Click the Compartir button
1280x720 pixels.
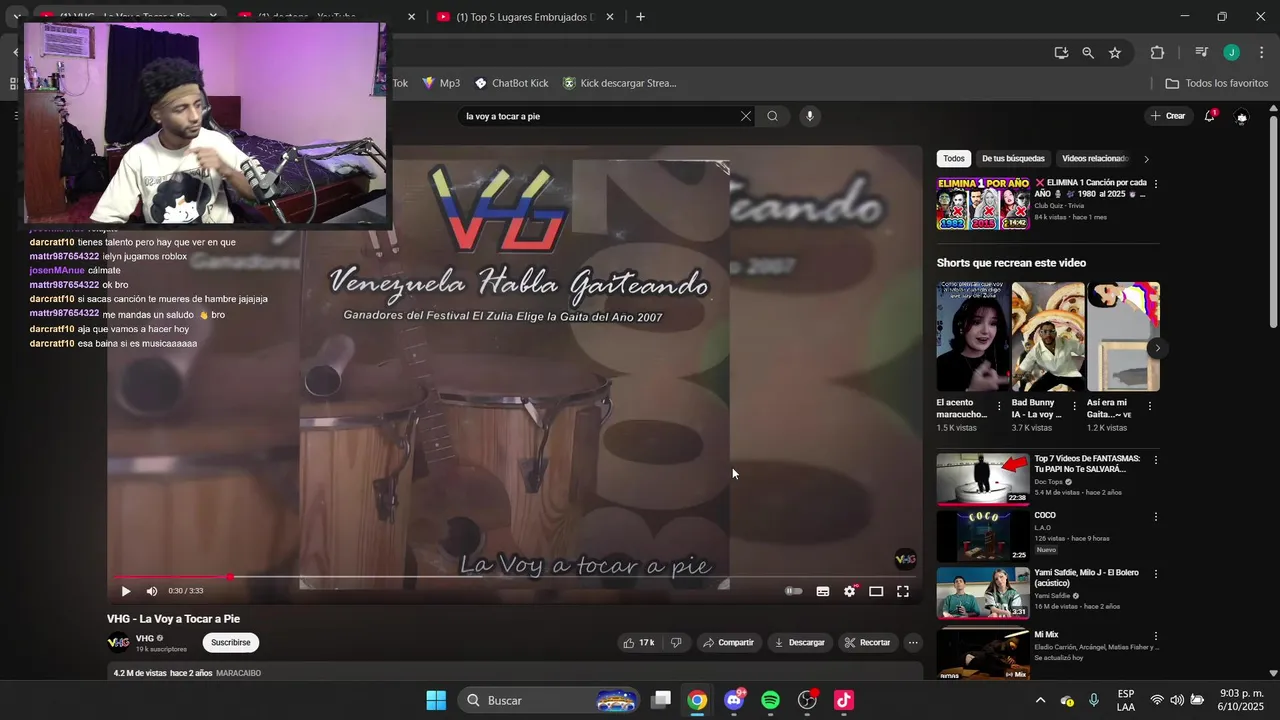pyautogui.click(x=728, y=642)
